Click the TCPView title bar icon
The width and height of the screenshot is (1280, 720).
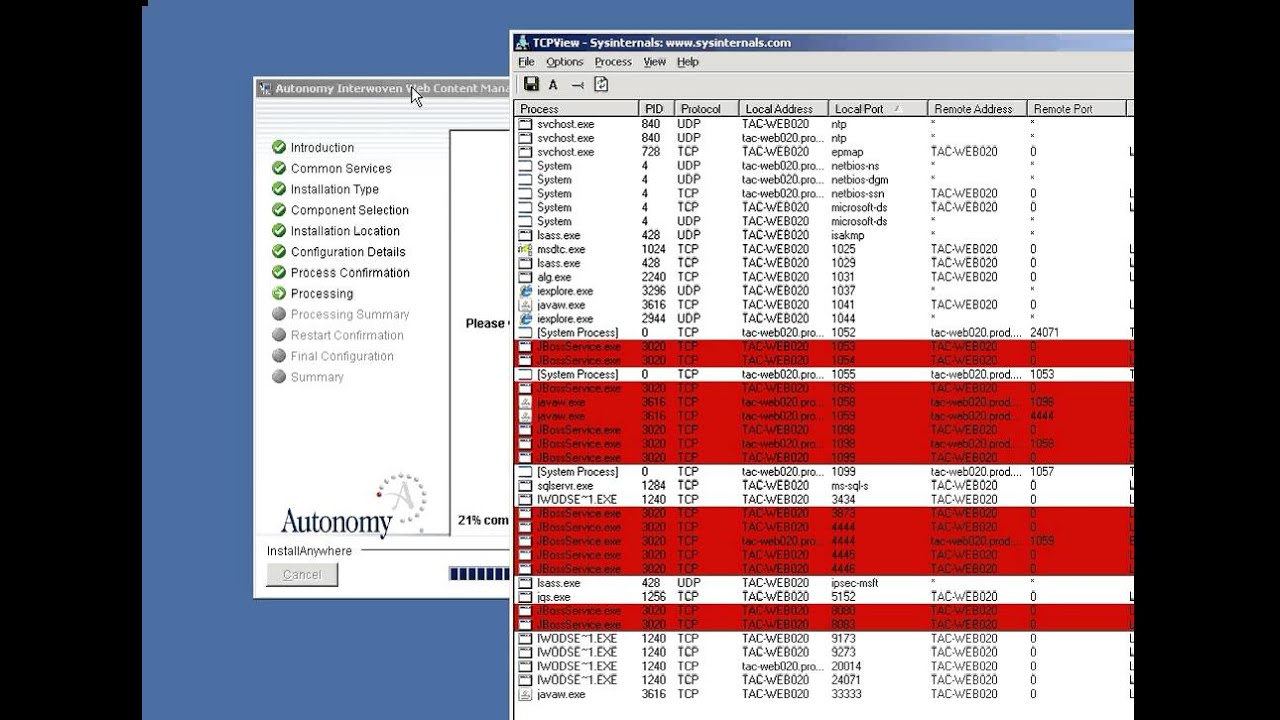coord(521,43)
